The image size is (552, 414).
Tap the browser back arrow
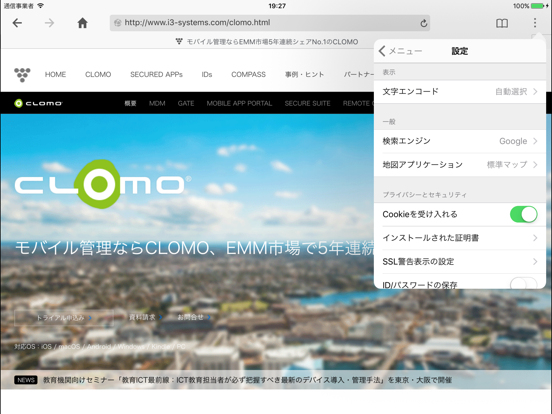click(x=17, y=23)
